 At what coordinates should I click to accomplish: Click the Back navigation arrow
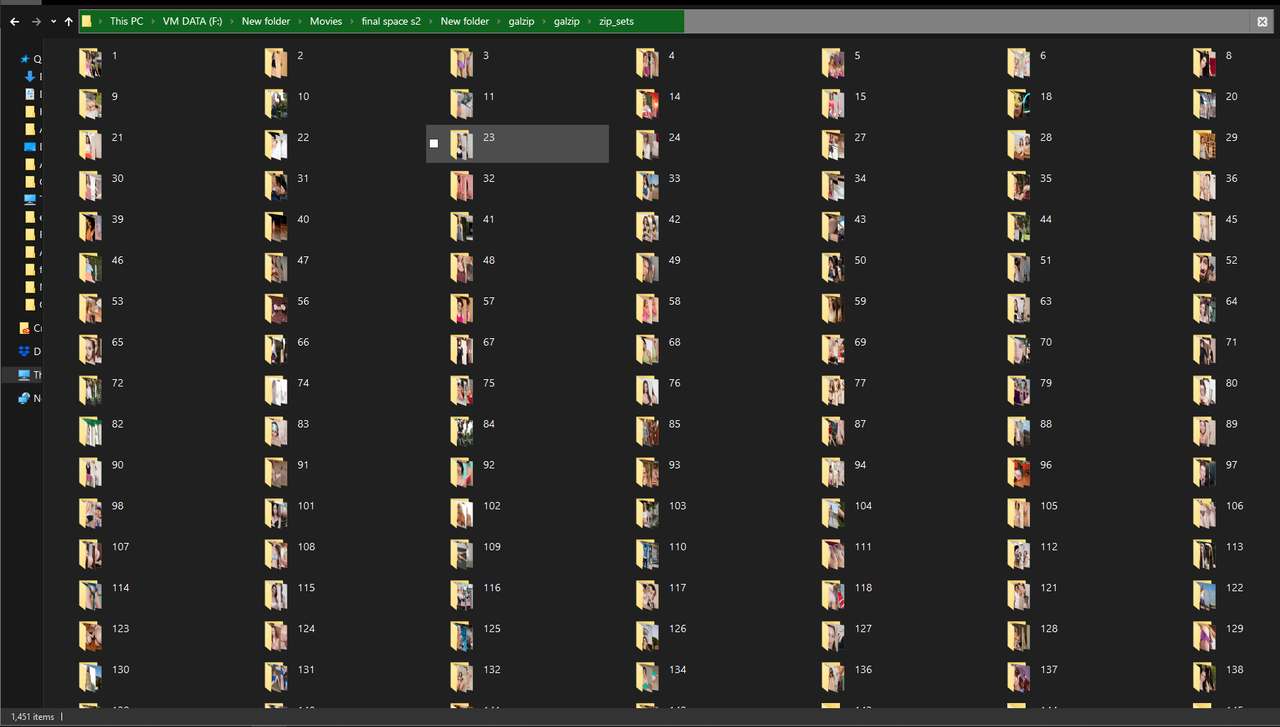pos(14,21)
